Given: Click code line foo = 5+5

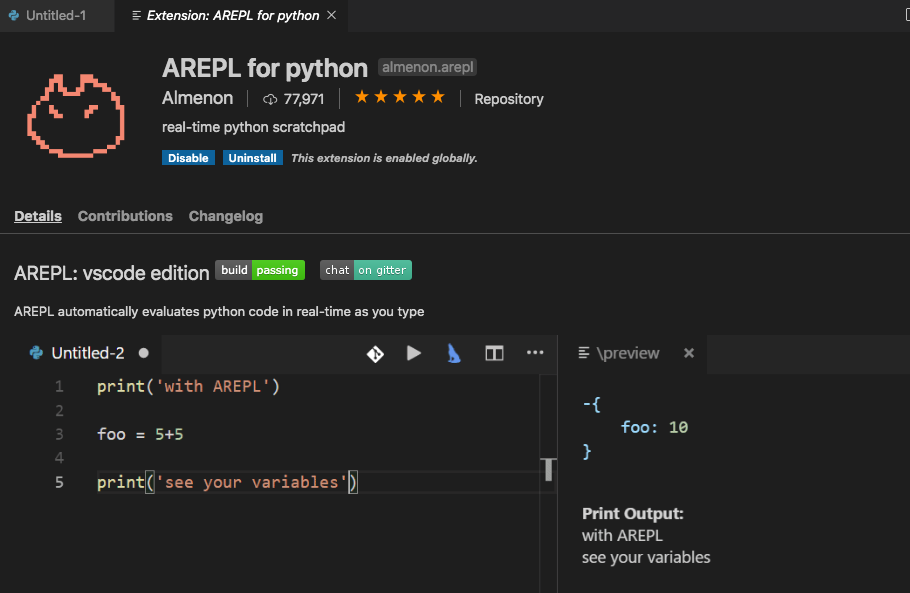Looking at the screenshot, I should [x=140, y=434].
